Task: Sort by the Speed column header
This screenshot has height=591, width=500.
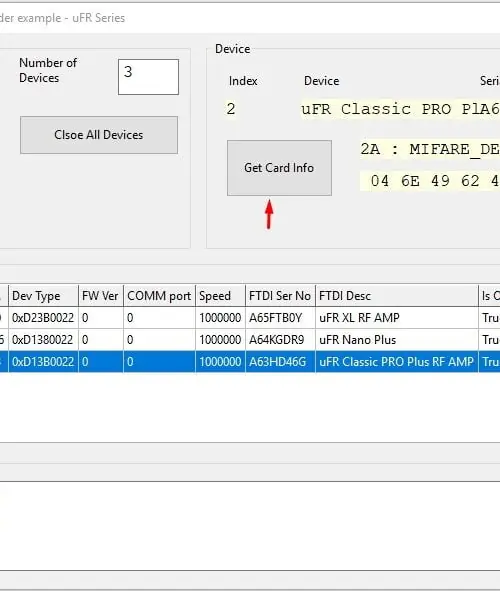Action: pos(220,296)
